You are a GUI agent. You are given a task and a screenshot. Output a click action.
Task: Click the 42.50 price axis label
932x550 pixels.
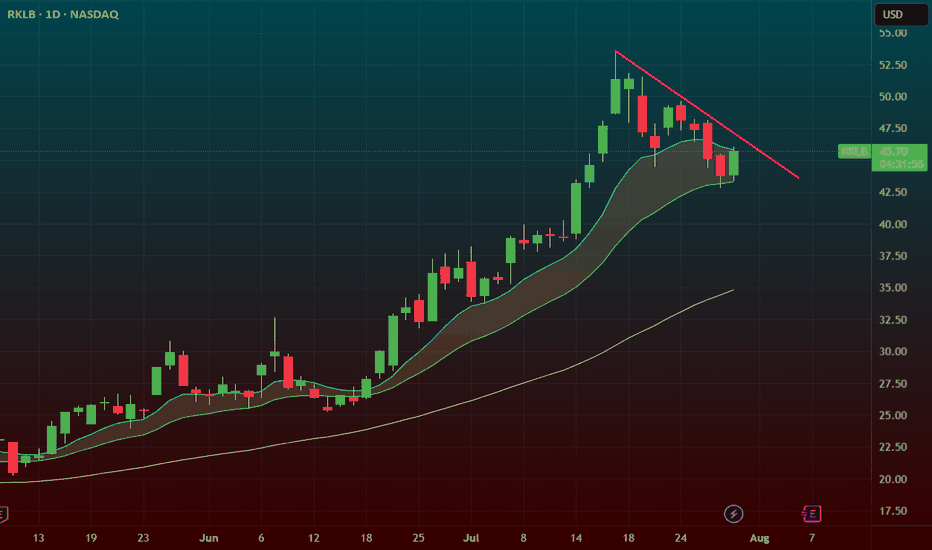point(893,192)
